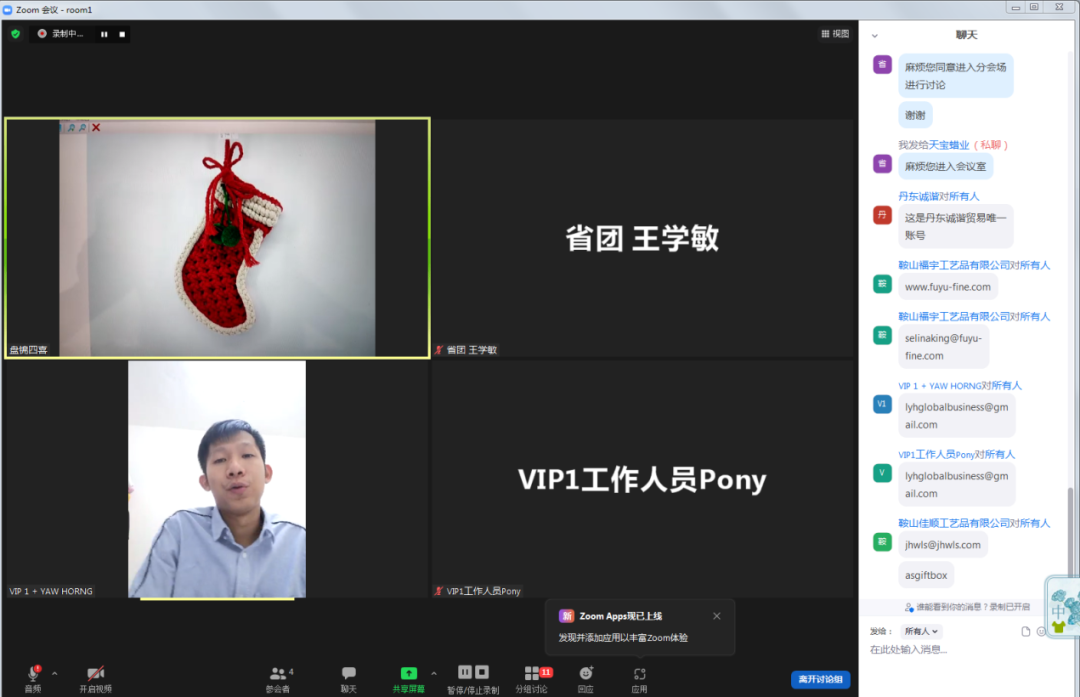Click the purple avatar beside 麻烦您进入会议室
This screenshot has height=697, width=1080.
882,163
